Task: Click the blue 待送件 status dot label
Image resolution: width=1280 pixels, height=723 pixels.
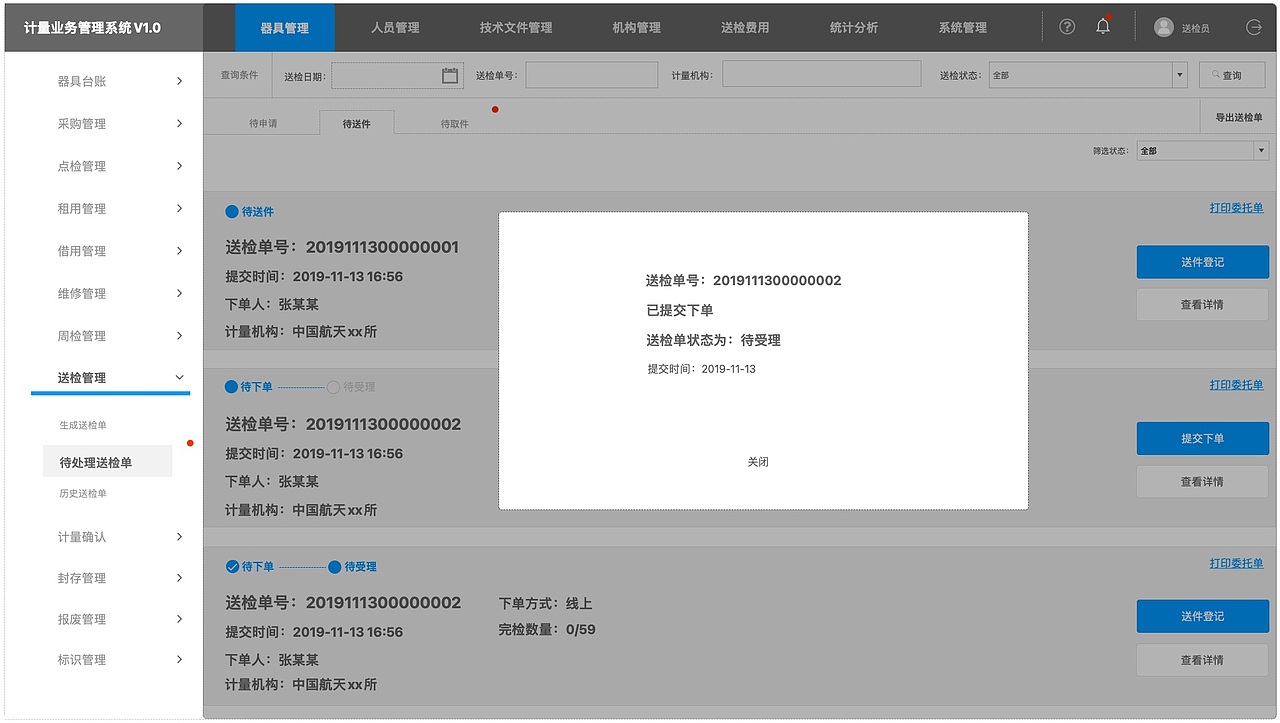Action: coord(248,211)
